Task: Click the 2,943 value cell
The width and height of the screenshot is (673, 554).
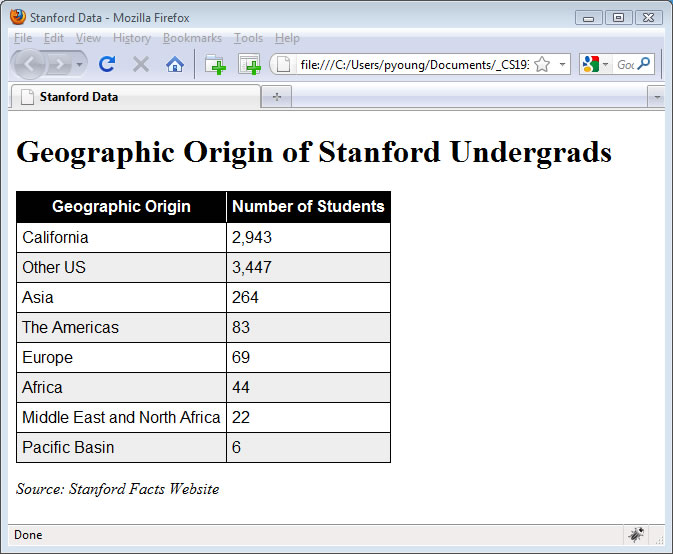Action: (x=308, y=237)
